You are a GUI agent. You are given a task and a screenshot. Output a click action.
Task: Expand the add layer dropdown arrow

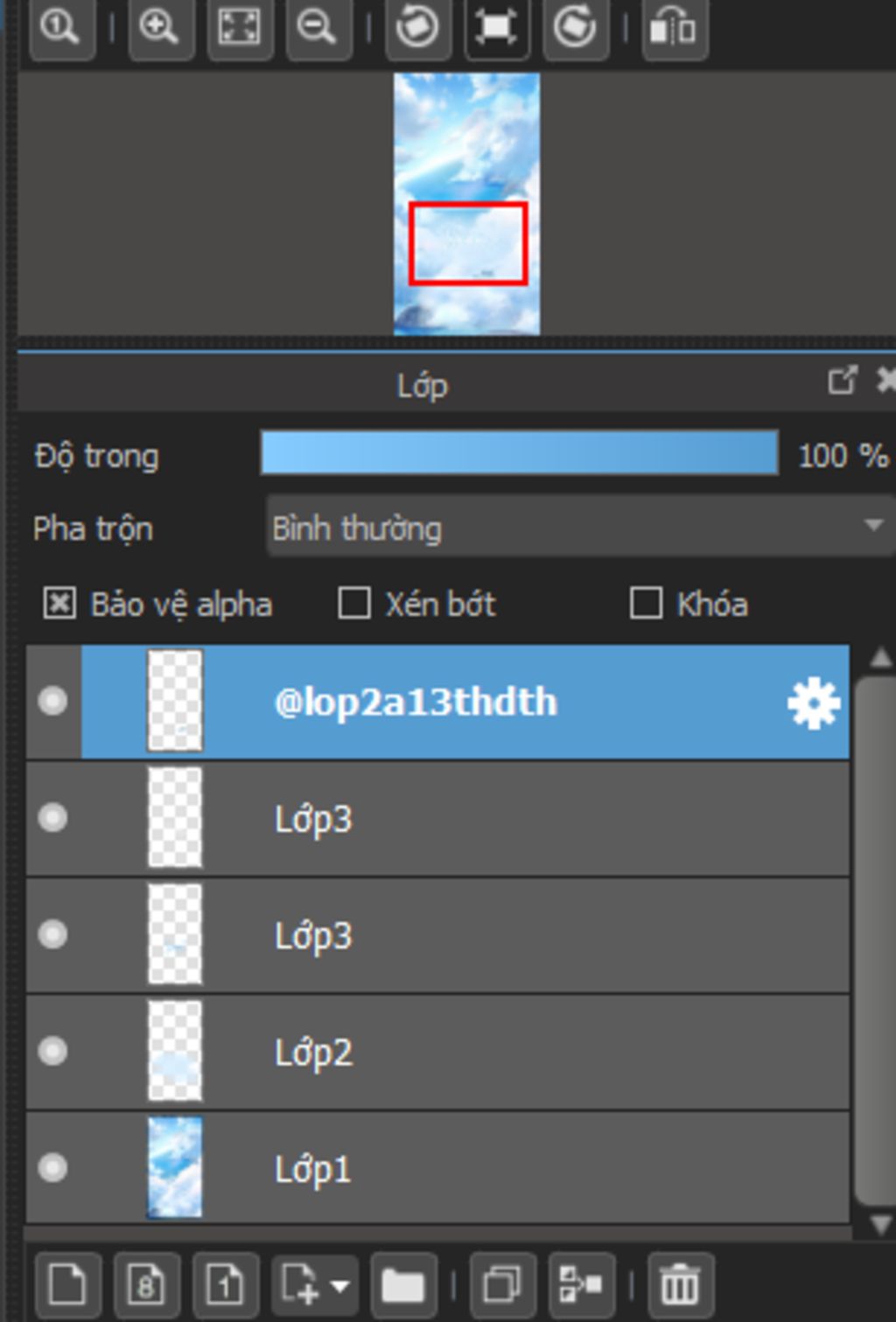[340, 1286]
